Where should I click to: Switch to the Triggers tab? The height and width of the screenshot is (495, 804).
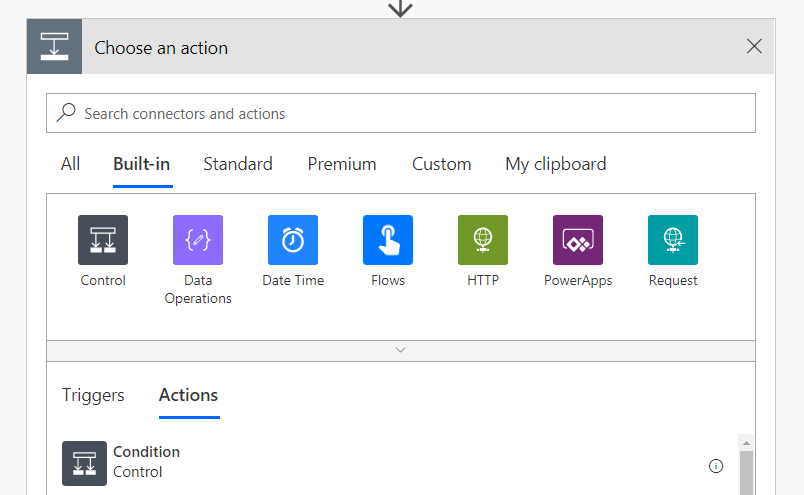(93, 395)
